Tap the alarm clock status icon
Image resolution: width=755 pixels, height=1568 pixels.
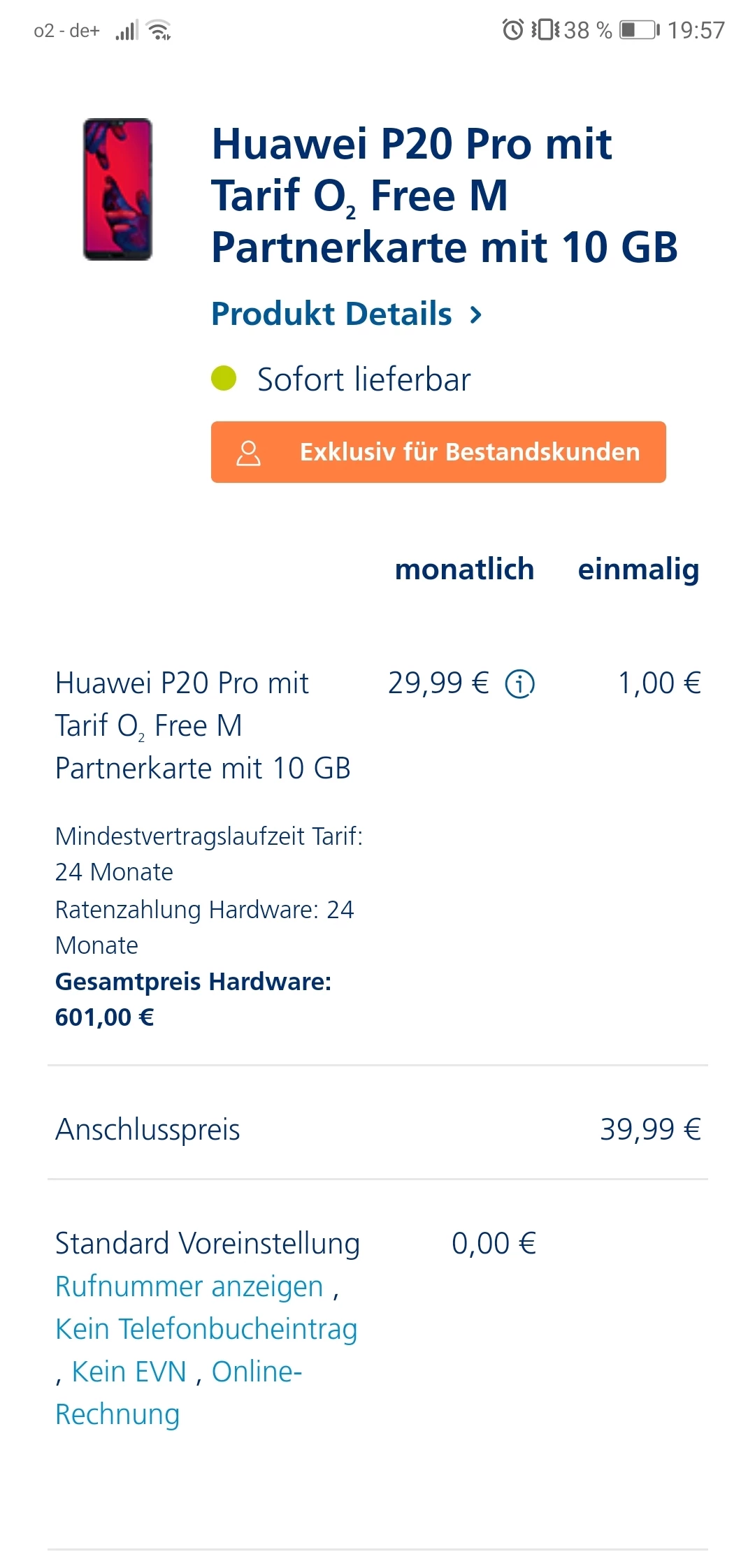coord(512,30)
